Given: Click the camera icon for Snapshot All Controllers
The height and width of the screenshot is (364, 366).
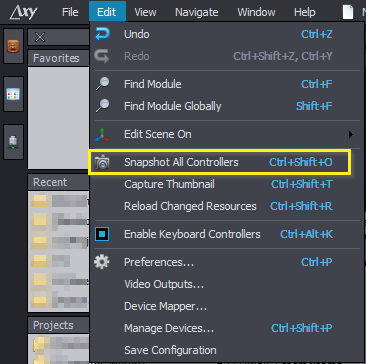Looking at the screenshot, I should (x=102, y=162).
